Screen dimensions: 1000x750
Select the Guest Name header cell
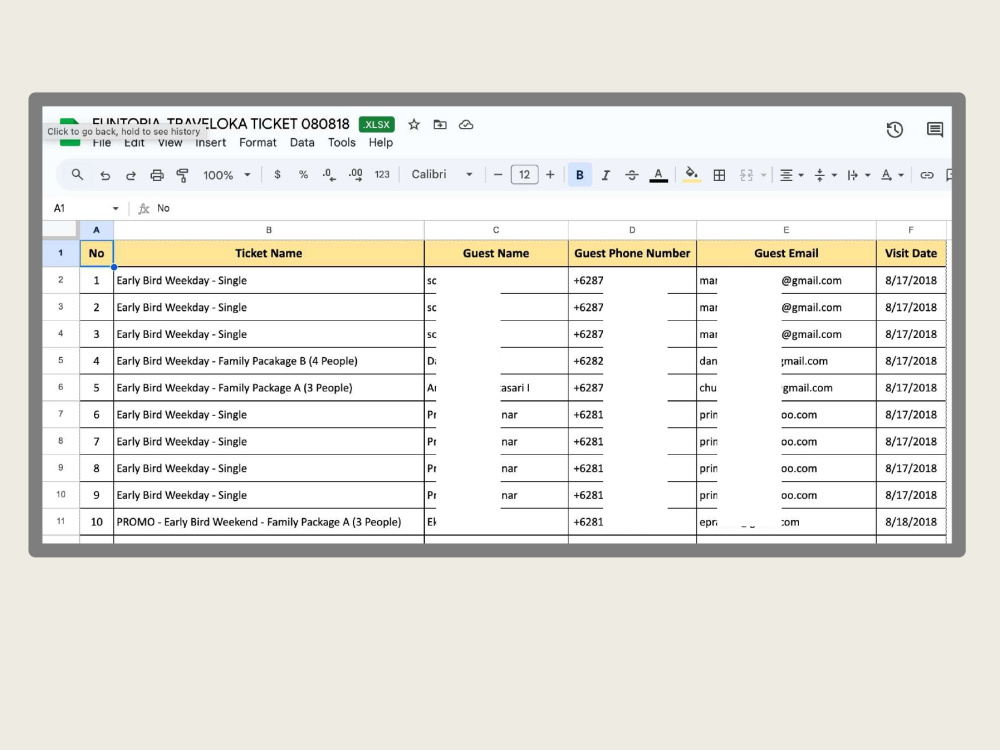(496, 253)
